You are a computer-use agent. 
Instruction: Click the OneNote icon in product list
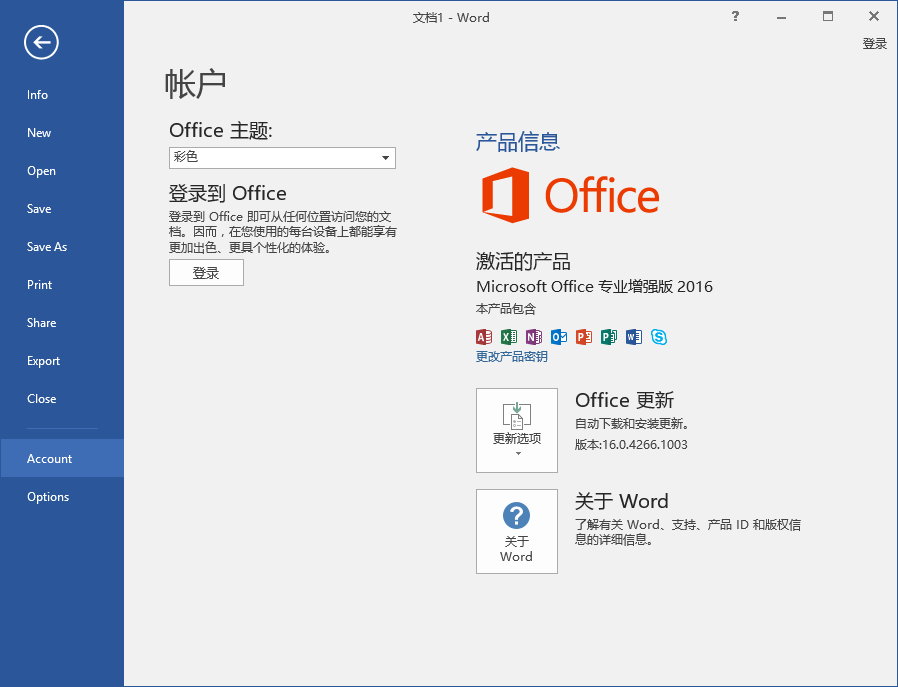point(534,337)
